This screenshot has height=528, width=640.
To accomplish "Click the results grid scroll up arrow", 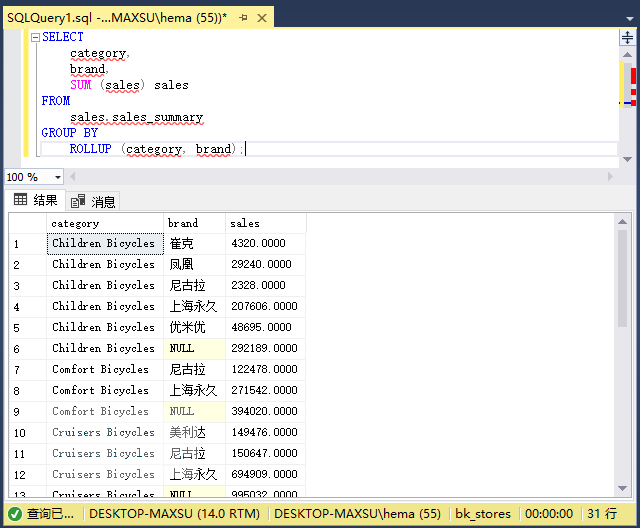I will point(622,222).
